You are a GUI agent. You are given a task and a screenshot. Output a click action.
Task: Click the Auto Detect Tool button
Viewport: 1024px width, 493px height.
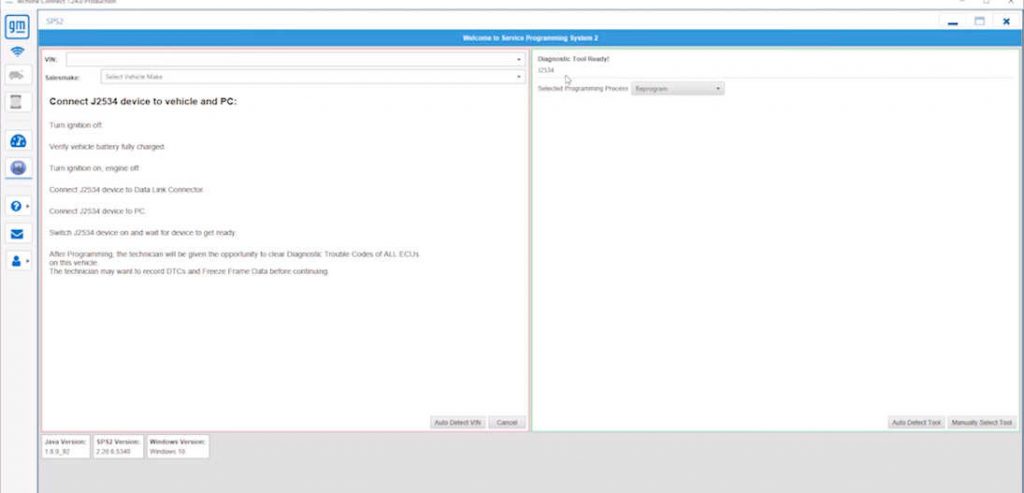(916, 423)
